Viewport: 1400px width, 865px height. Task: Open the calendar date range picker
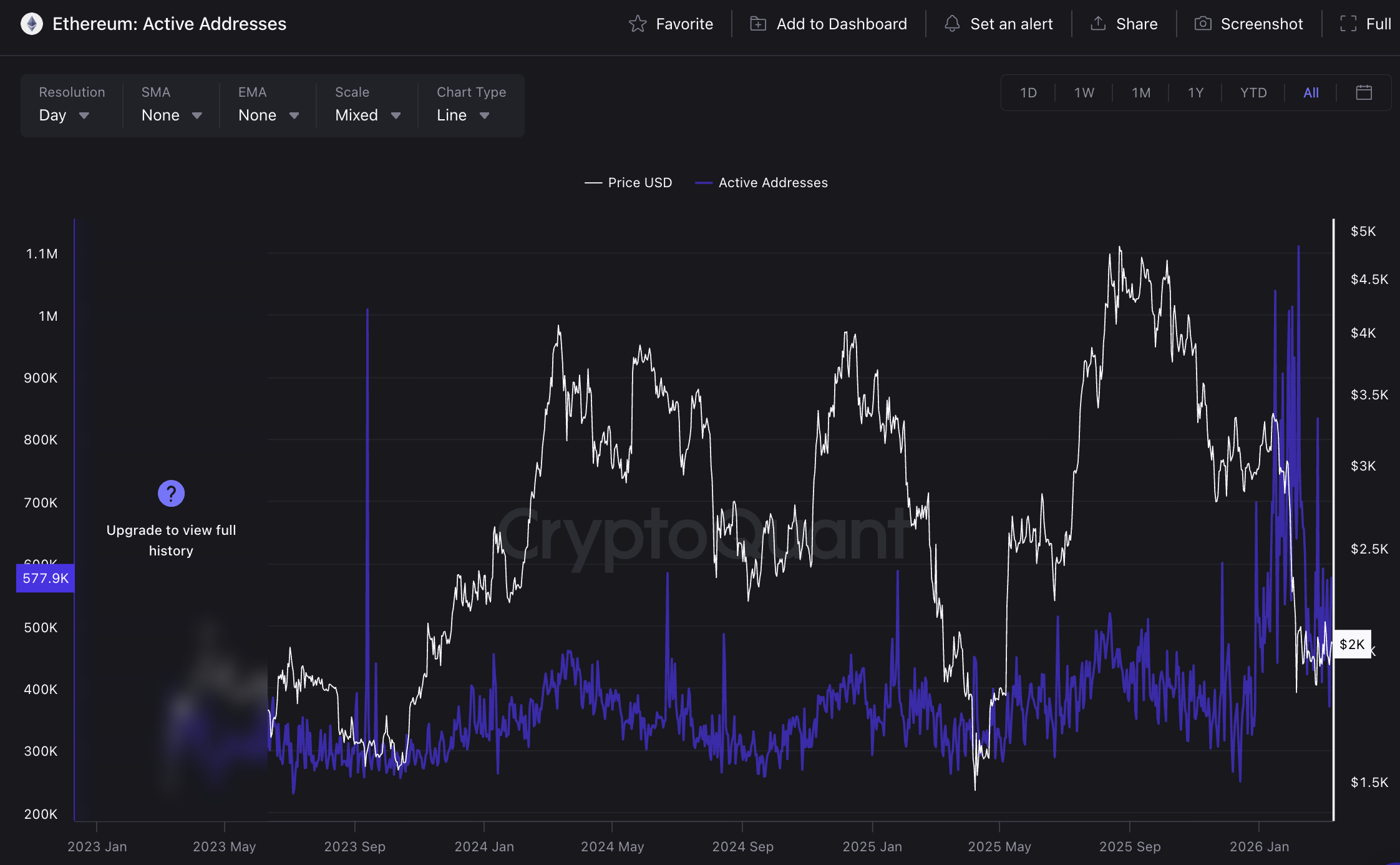point(1364,92)
